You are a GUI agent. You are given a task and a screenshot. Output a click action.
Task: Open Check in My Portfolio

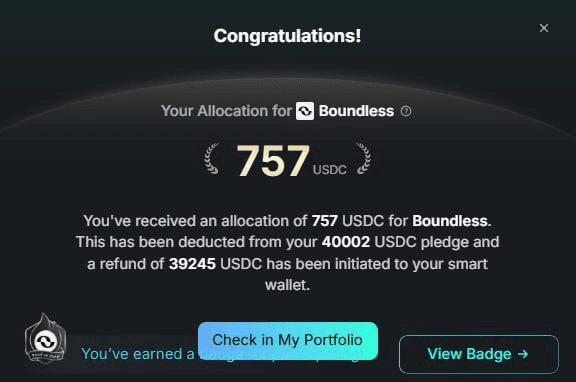tap(288, 340)
